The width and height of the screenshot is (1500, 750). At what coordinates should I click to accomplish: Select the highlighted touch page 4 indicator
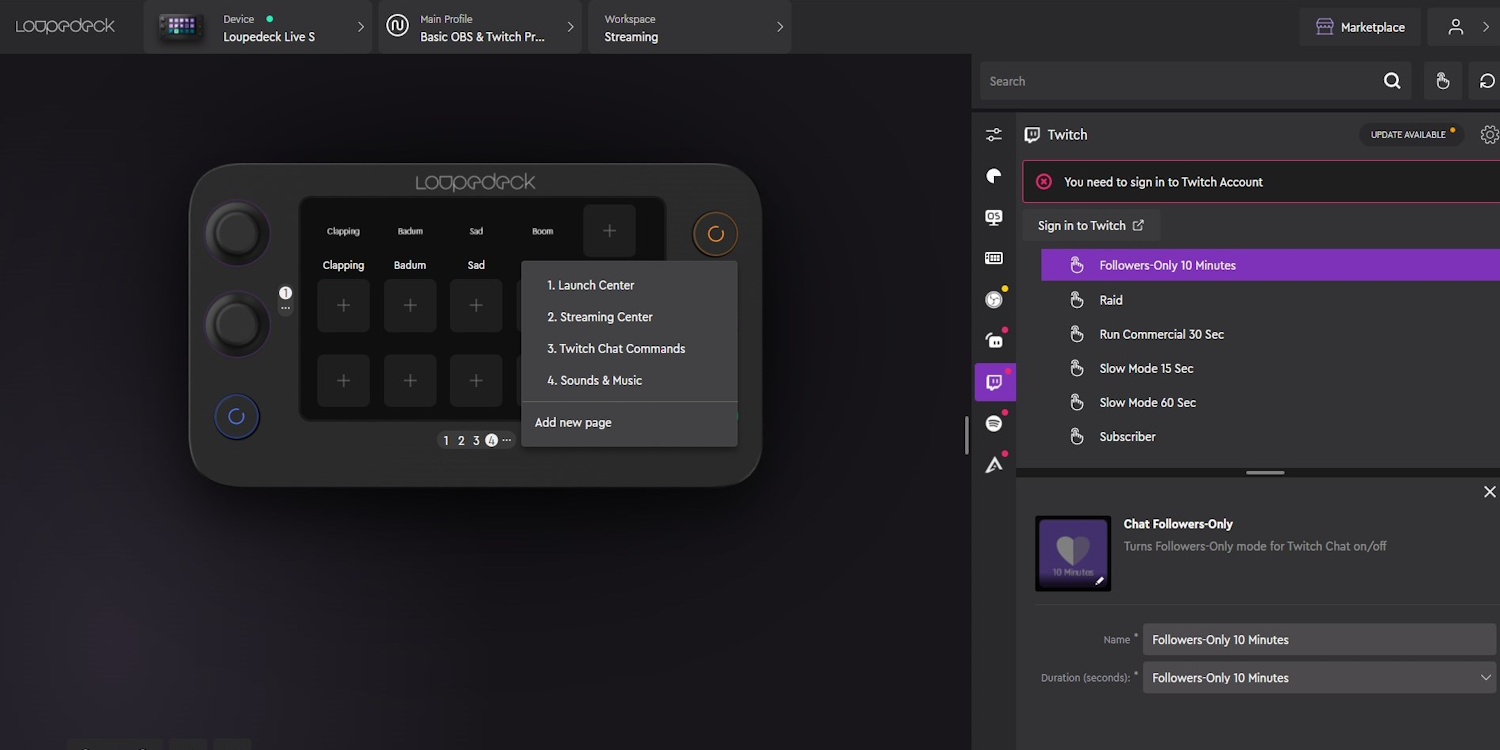tap(491, 440)
